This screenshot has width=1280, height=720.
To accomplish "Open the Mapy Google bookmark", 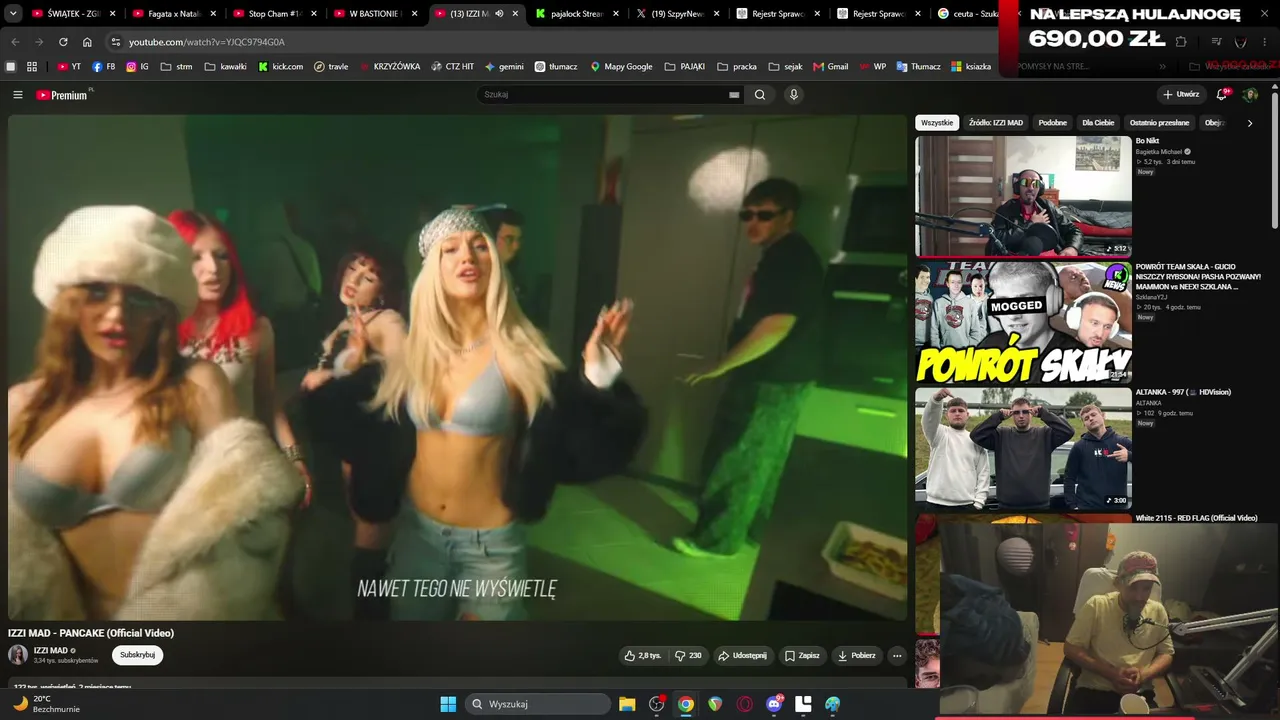I will (621, 67).
